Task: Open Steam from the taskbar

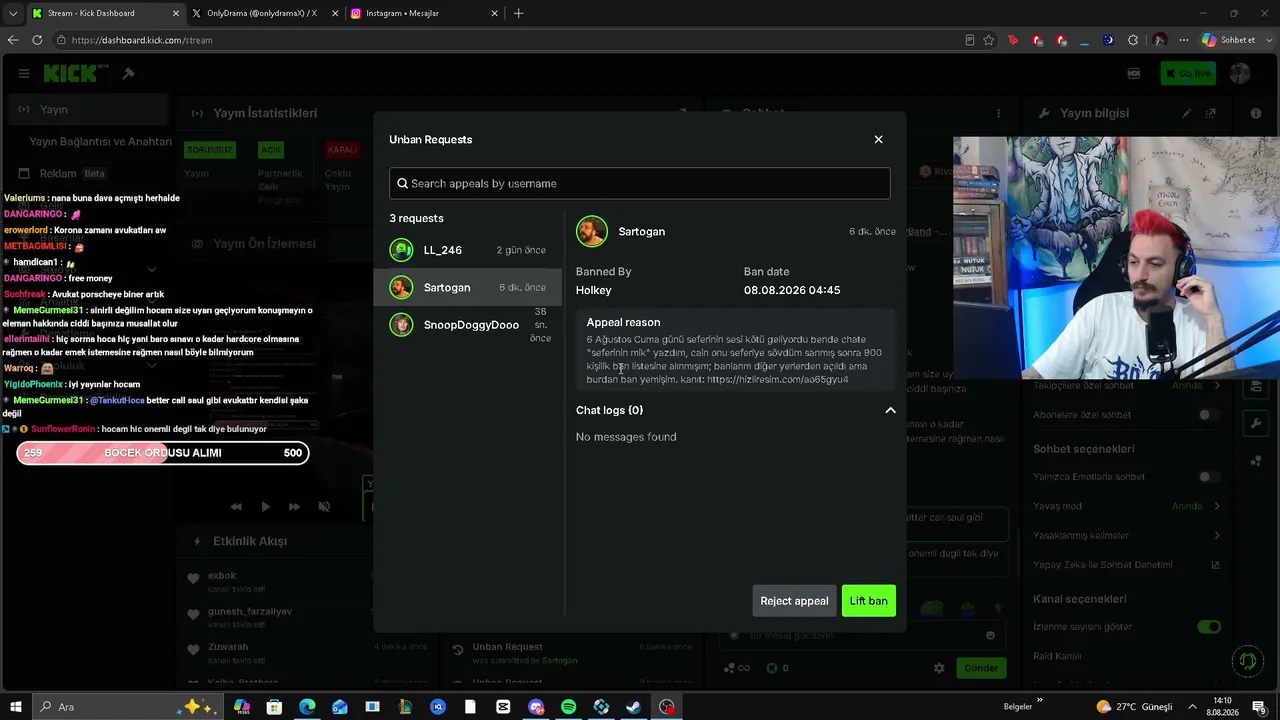Action: click(633, 707)
